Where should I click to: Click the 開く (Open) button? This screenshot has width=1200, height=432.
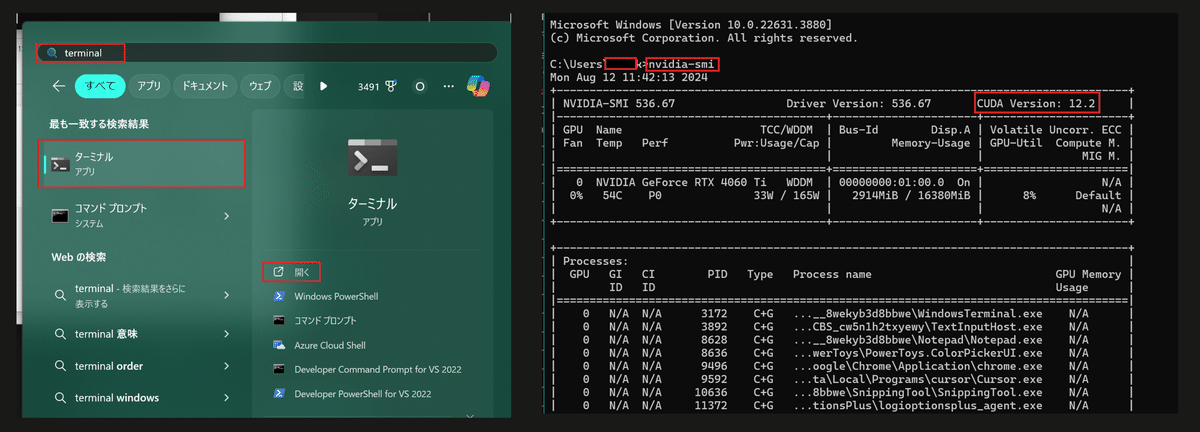click(x=293, y=271)
